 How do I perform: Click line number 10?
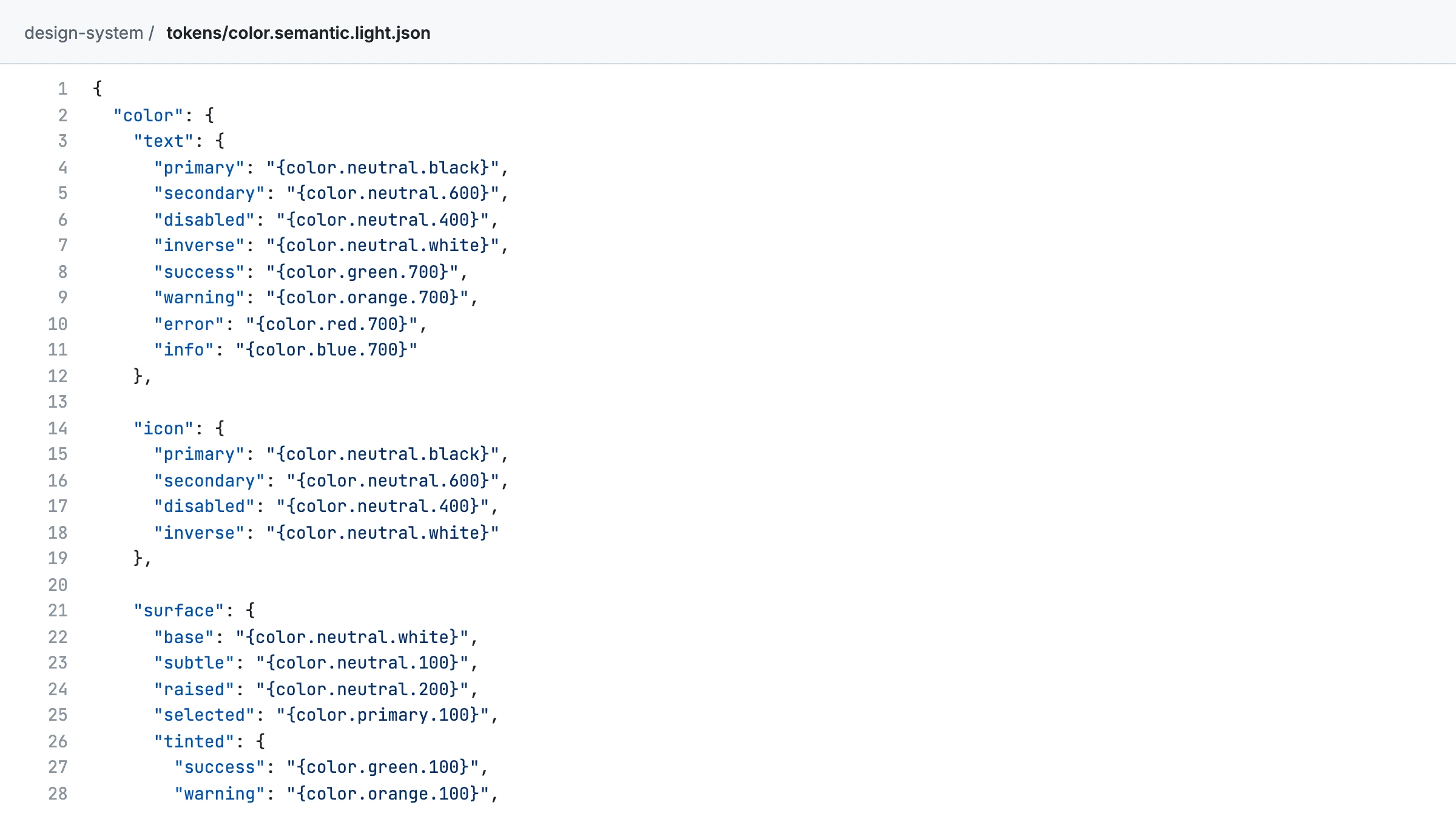(x=58, y=324)
